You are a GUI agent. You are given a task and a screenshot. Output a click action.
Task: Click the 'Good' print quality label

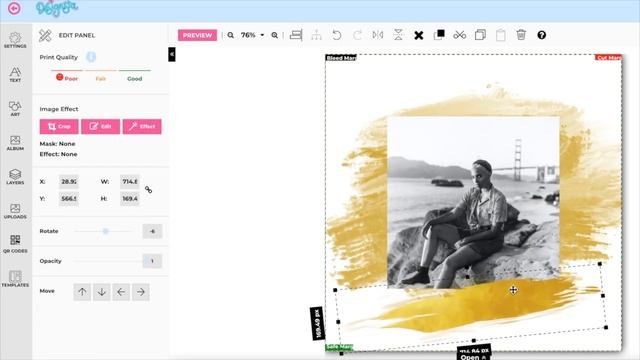[135, 79]
